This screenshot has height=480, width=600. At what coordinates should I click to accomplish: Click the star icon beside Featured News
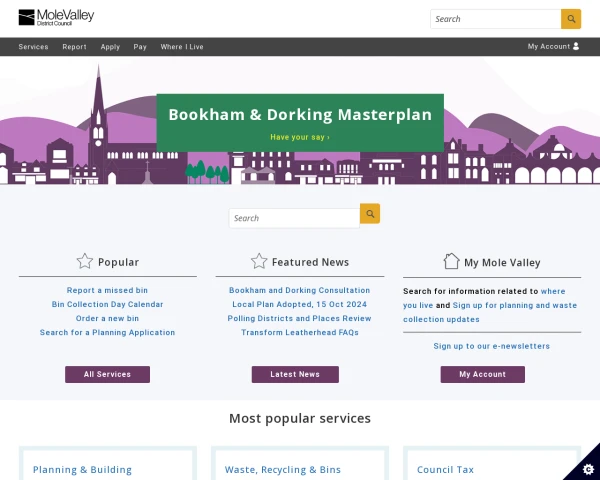(259, 261)
